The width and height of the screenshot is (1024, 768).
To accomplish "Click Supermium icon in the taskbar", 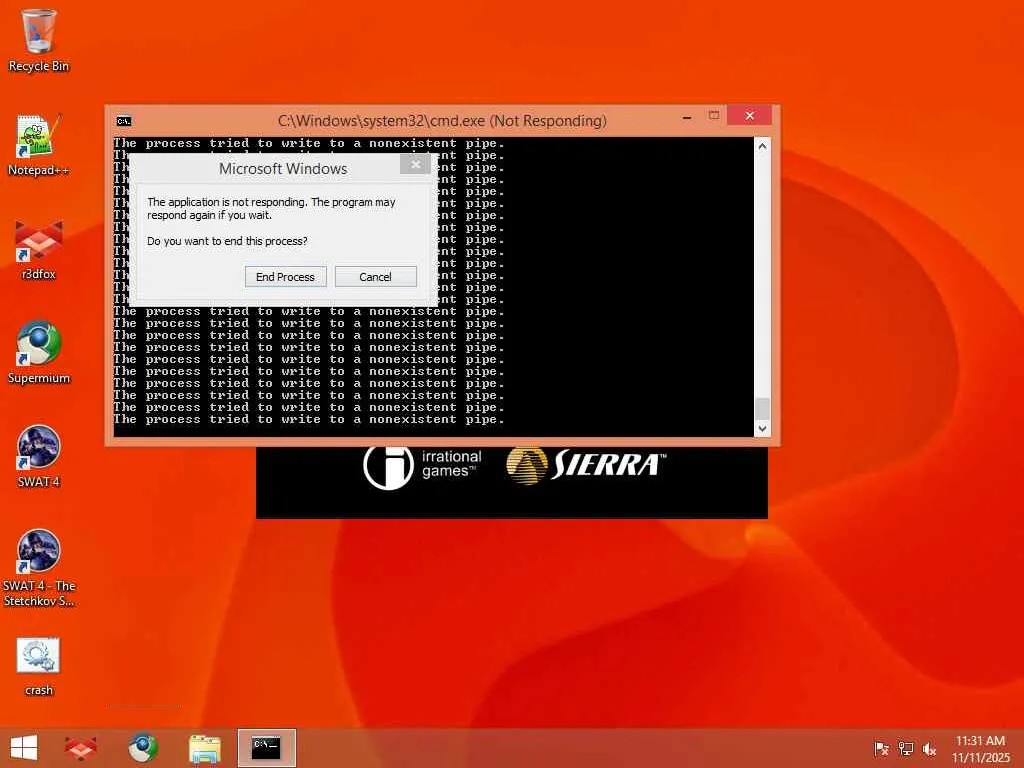I will [x=142, y=748].
